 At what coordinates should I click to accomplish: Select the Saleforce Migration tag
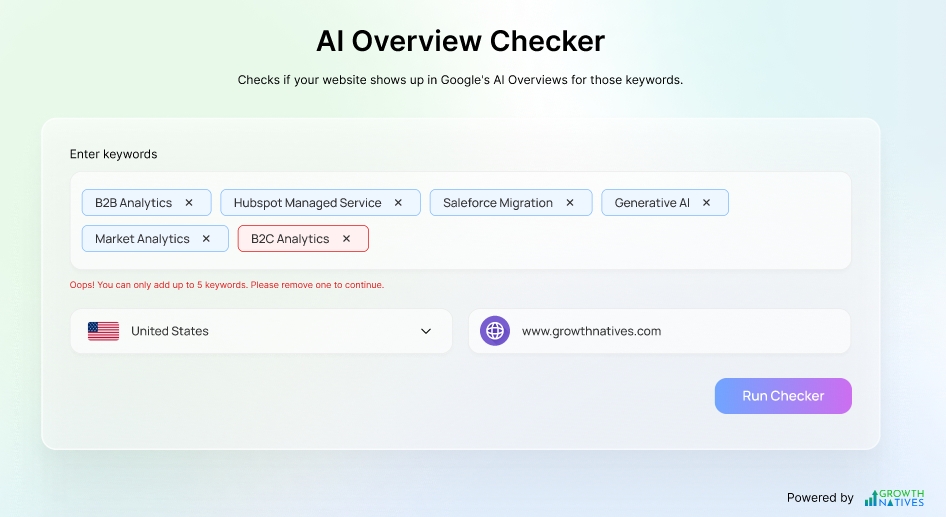(x=511, y=203)
